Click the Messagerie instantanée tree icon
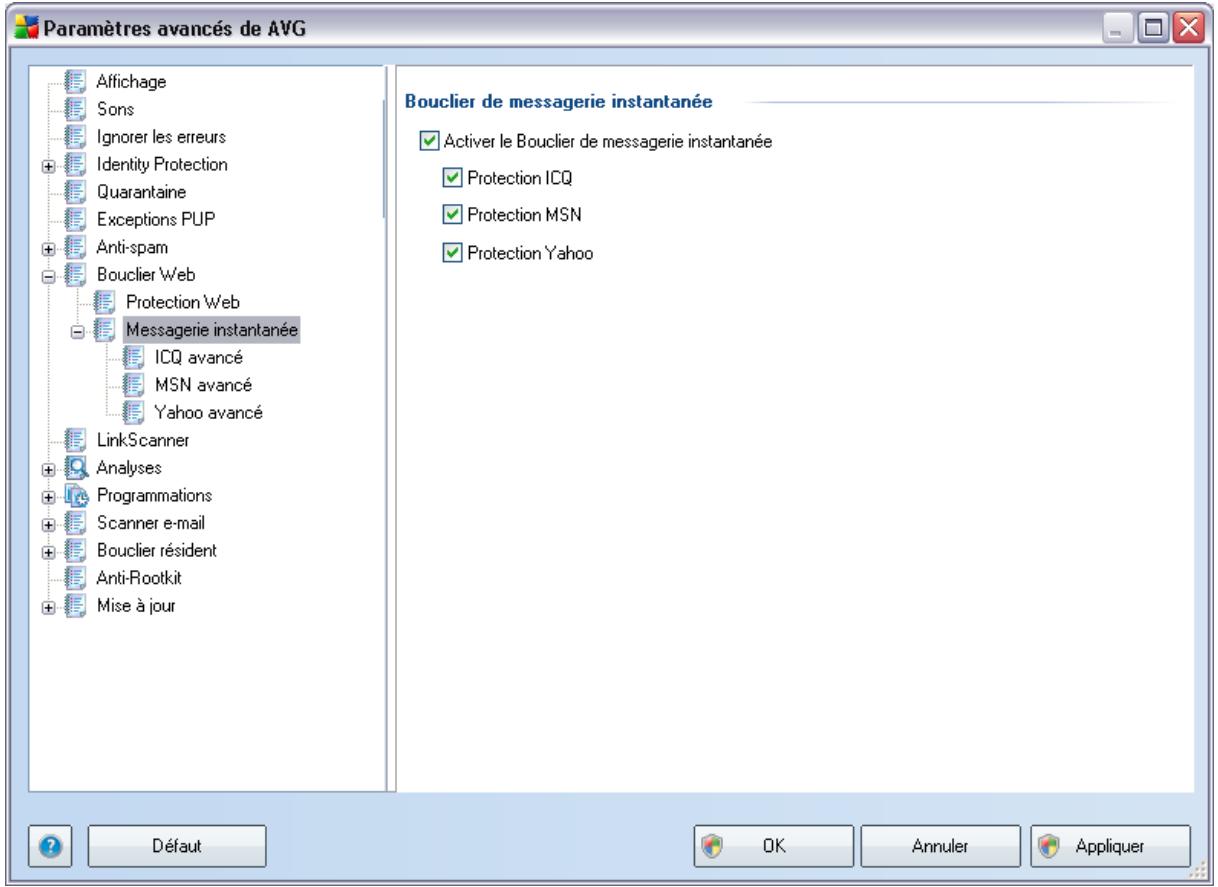This screenshot has width=1218, height=887. coord(106,328)
